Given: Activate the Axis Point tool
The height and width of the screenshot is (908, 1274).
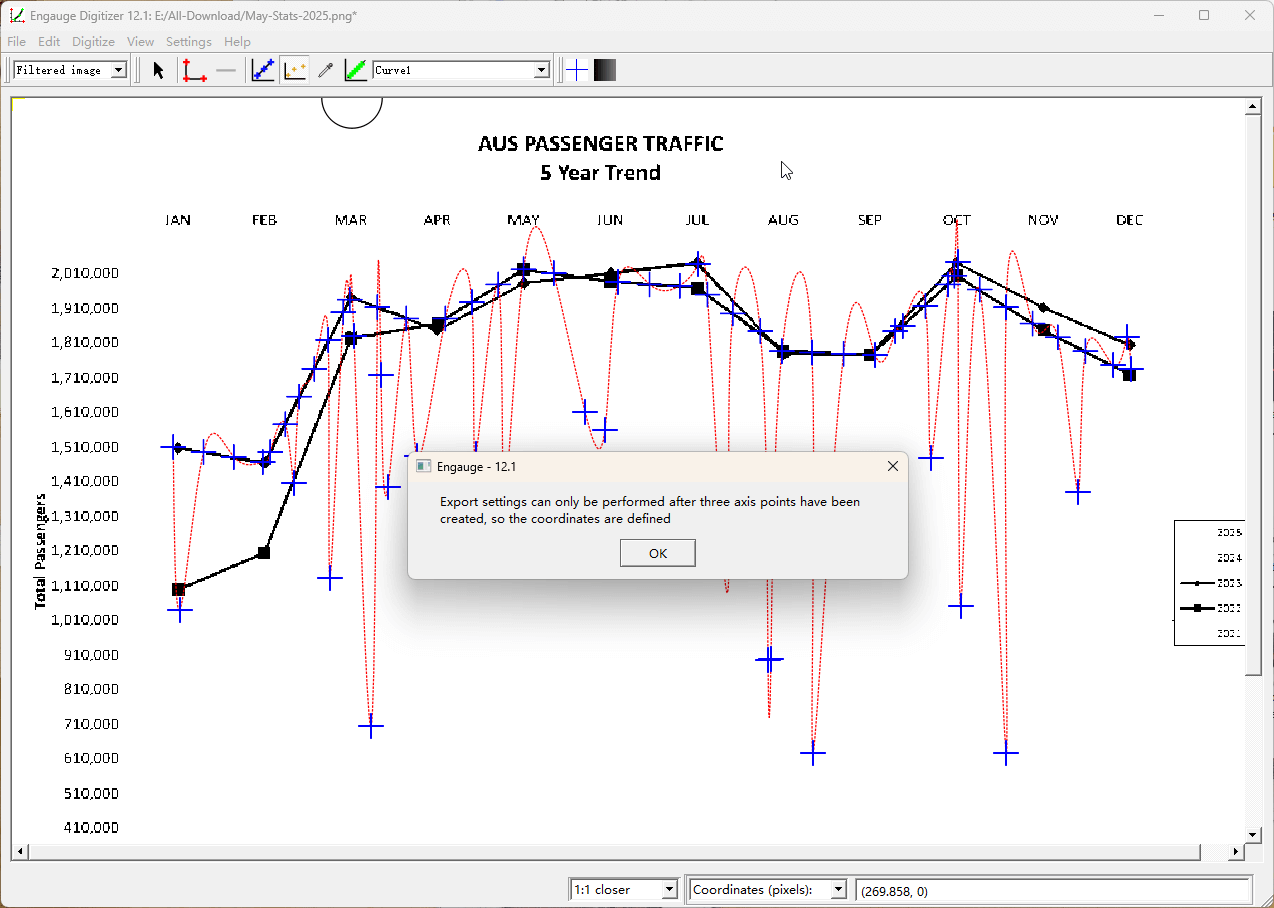Looking at the screenshot, I should 193,70.
